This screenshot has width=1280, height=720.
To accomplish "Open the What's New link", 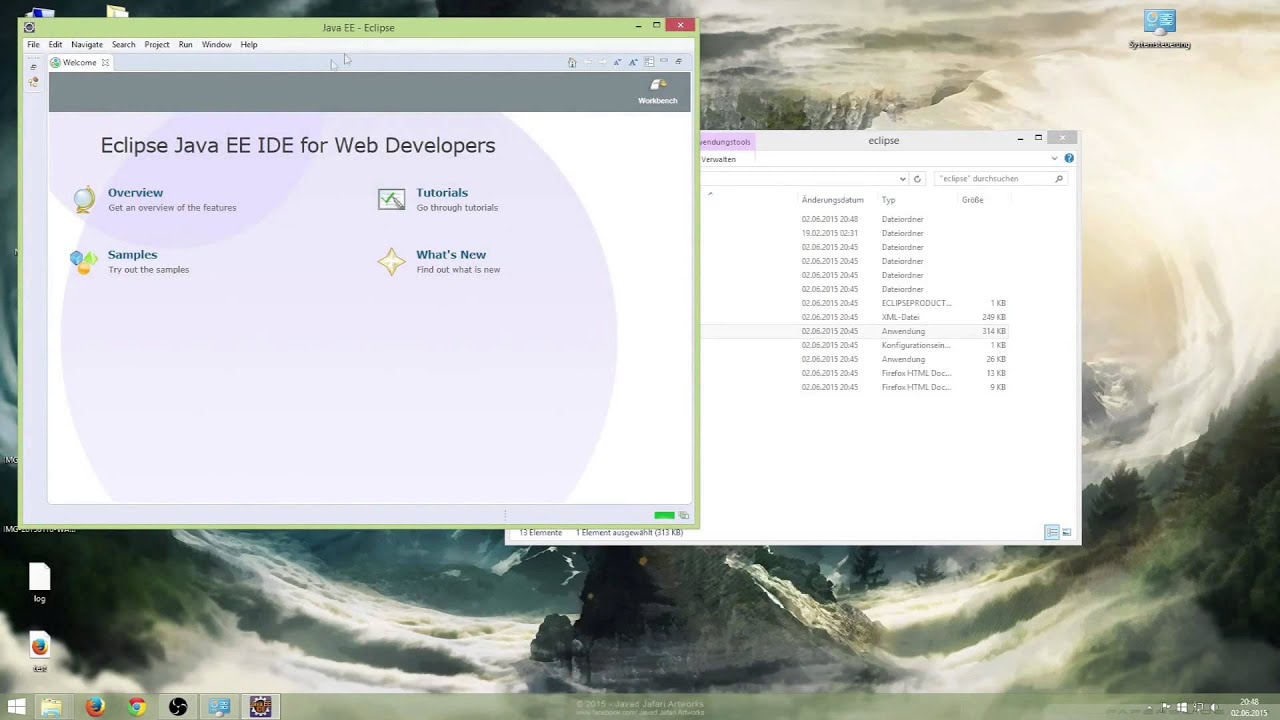I will (x=451, y=254).
